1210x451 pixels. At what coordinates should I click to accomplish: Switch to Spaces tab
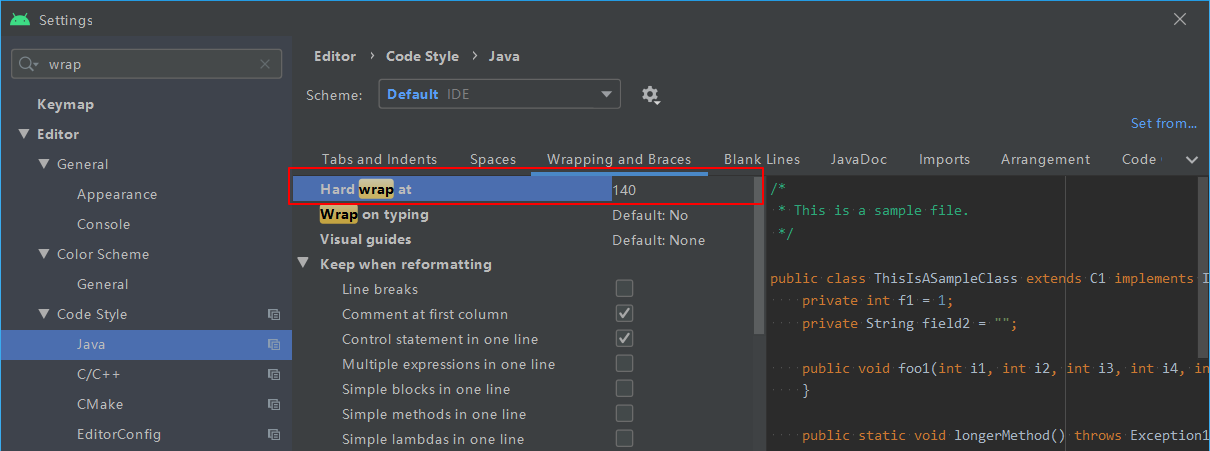click(493, 159)
